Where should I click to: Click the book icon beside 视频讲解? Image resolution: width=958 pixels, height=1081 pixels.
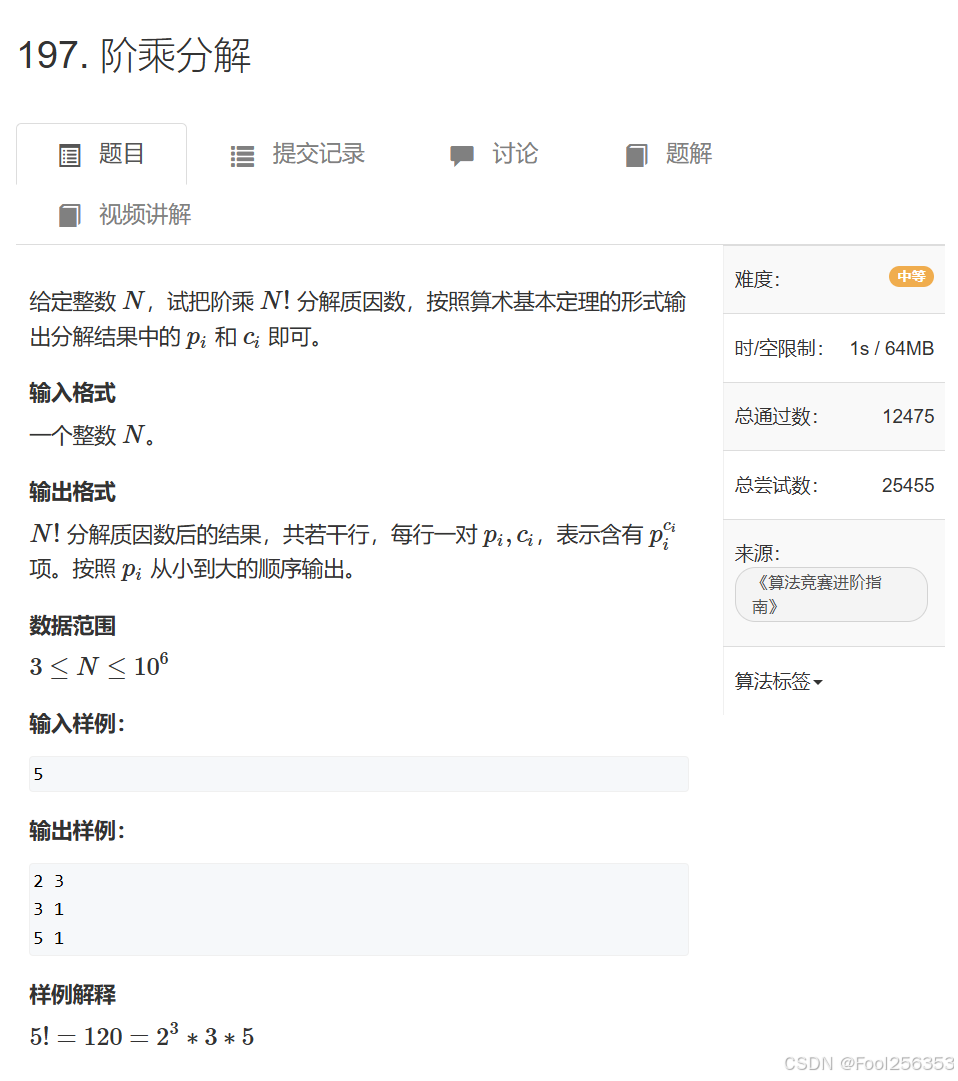(x=69, y=214)
